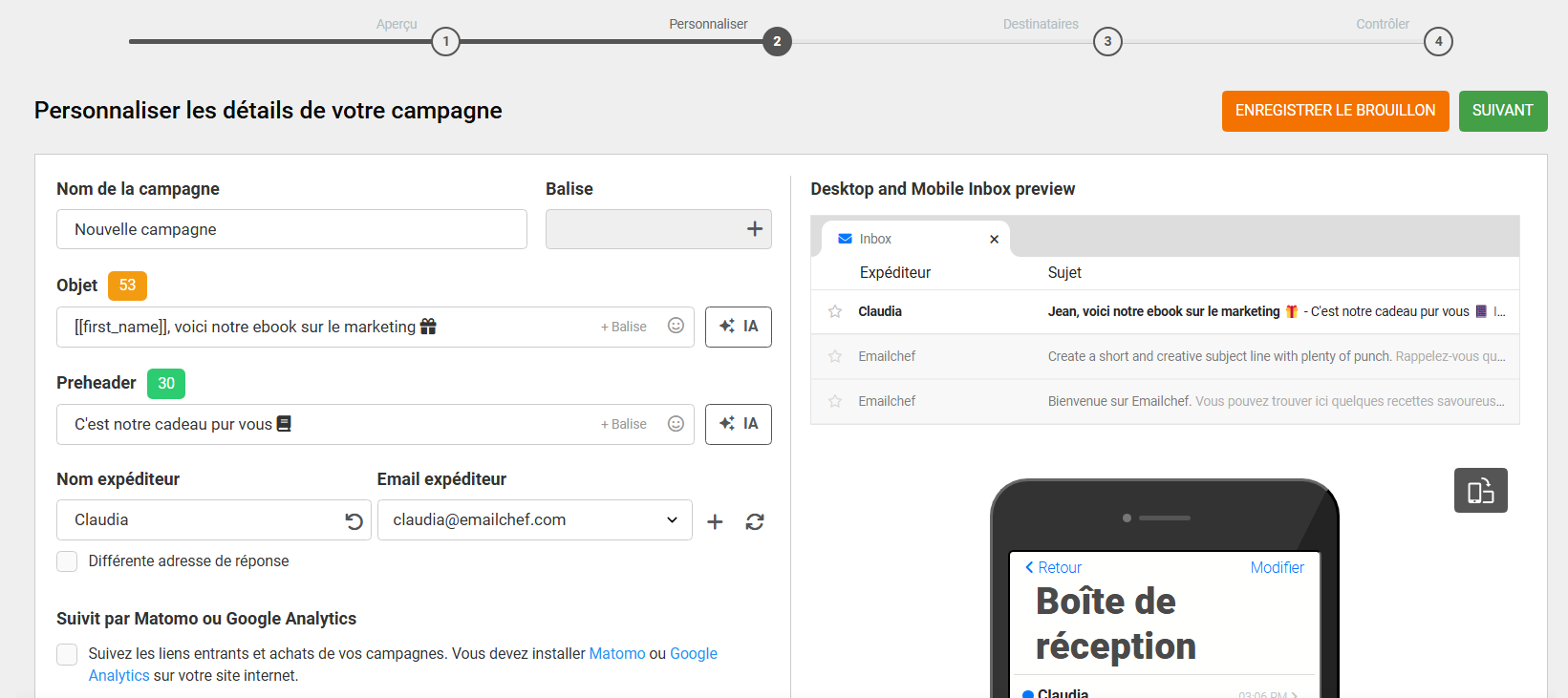Click the Jean, voici notre ebook subject line
Image resolution: width=1568 pixels, height=698 pixels.
click(x=1164, y=311)
